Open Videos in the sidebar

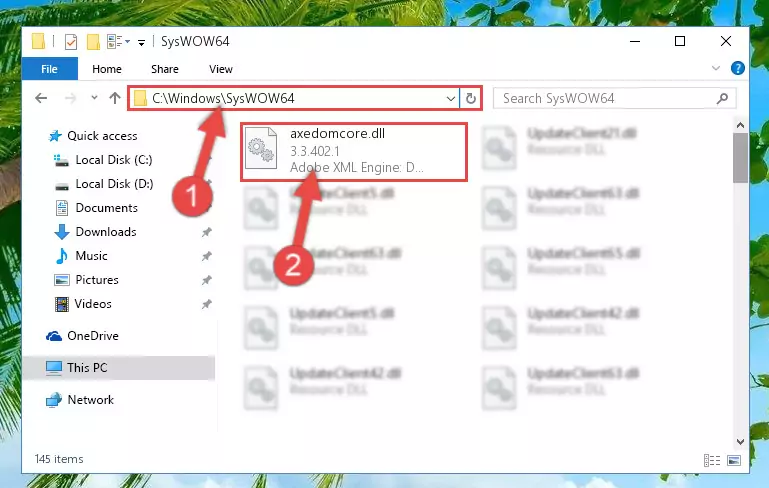(x=93, y=304)
